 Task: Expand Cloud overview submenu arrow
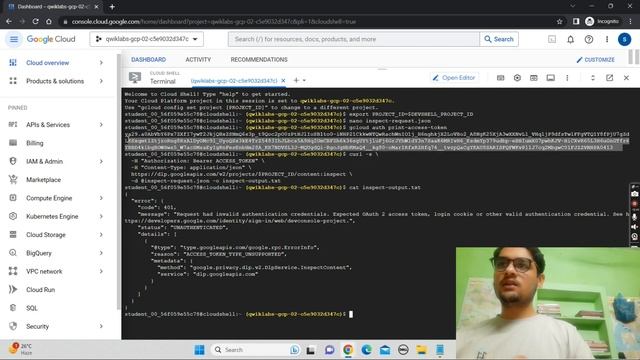(101, 63)
